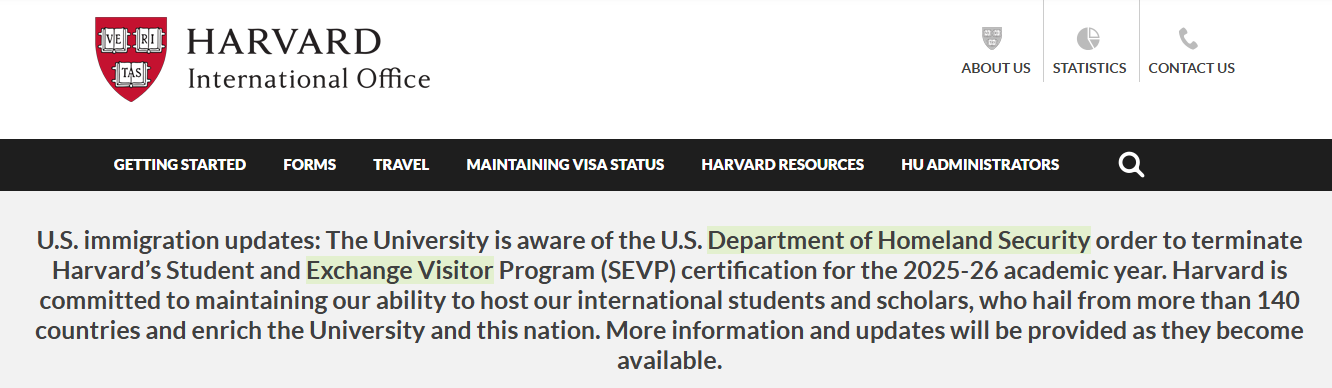Click the About Us shield icon
Screen dimensions: 1332x388
[x=992, y=38]
